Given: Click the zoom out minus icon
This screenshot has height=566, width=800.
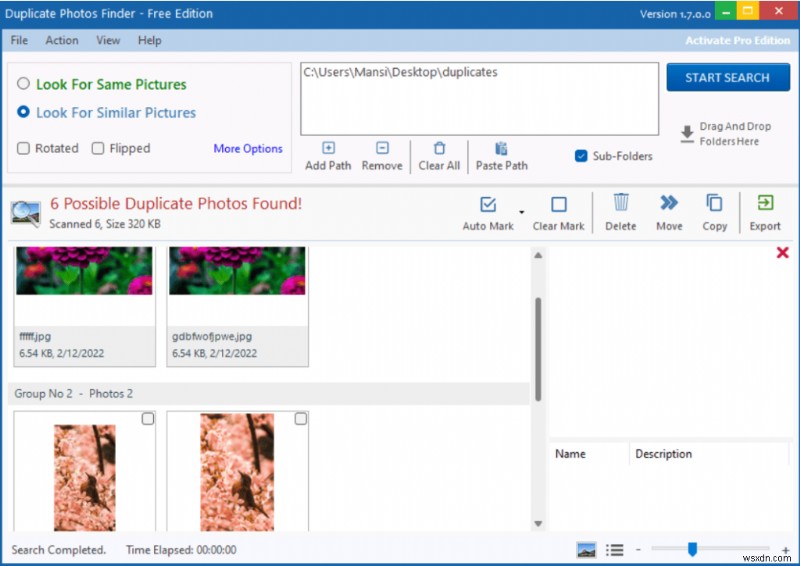Looking at the screenshot, I should (638, 550).
